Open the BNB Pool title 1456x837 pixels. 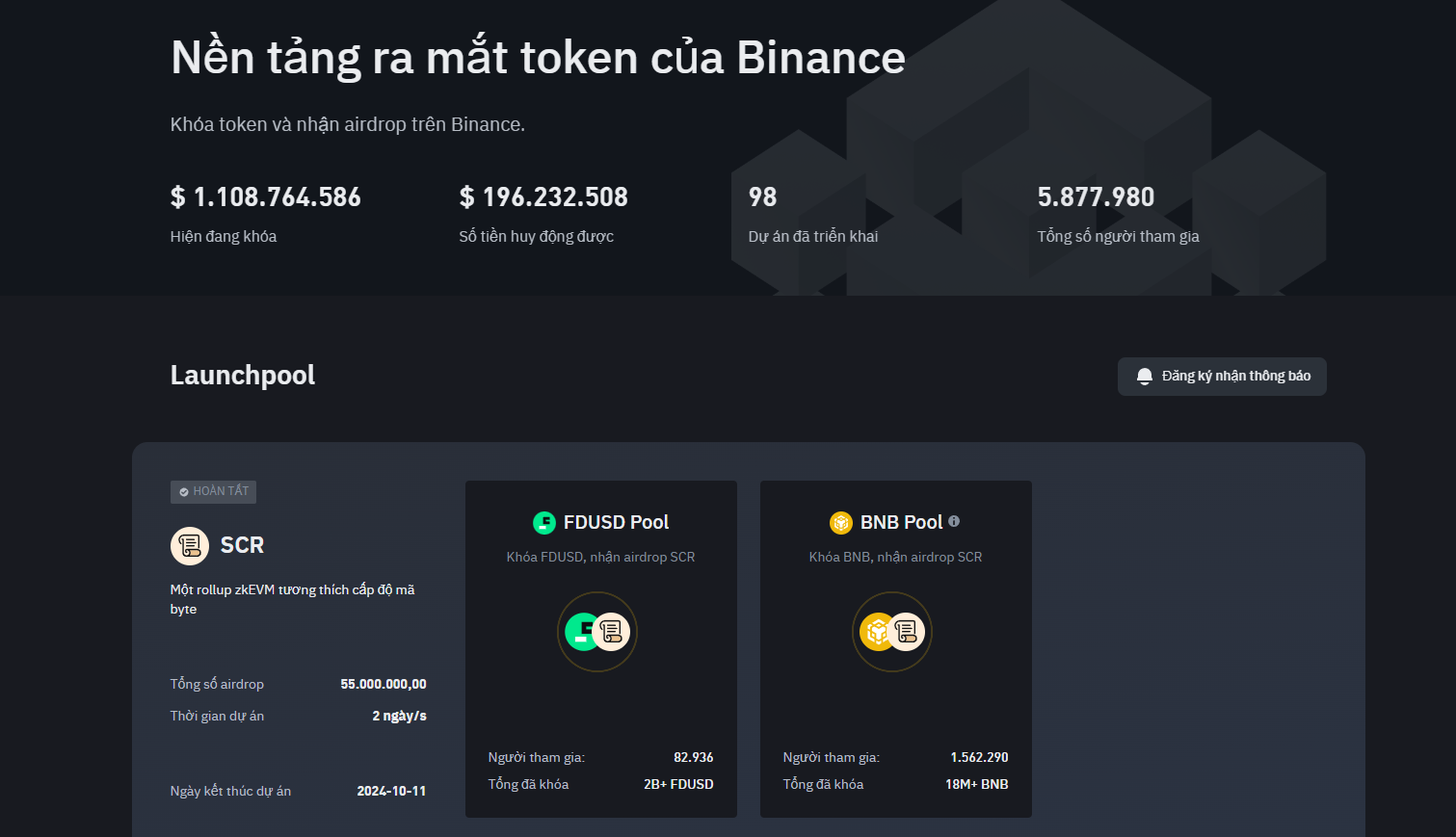pos(901,522)
